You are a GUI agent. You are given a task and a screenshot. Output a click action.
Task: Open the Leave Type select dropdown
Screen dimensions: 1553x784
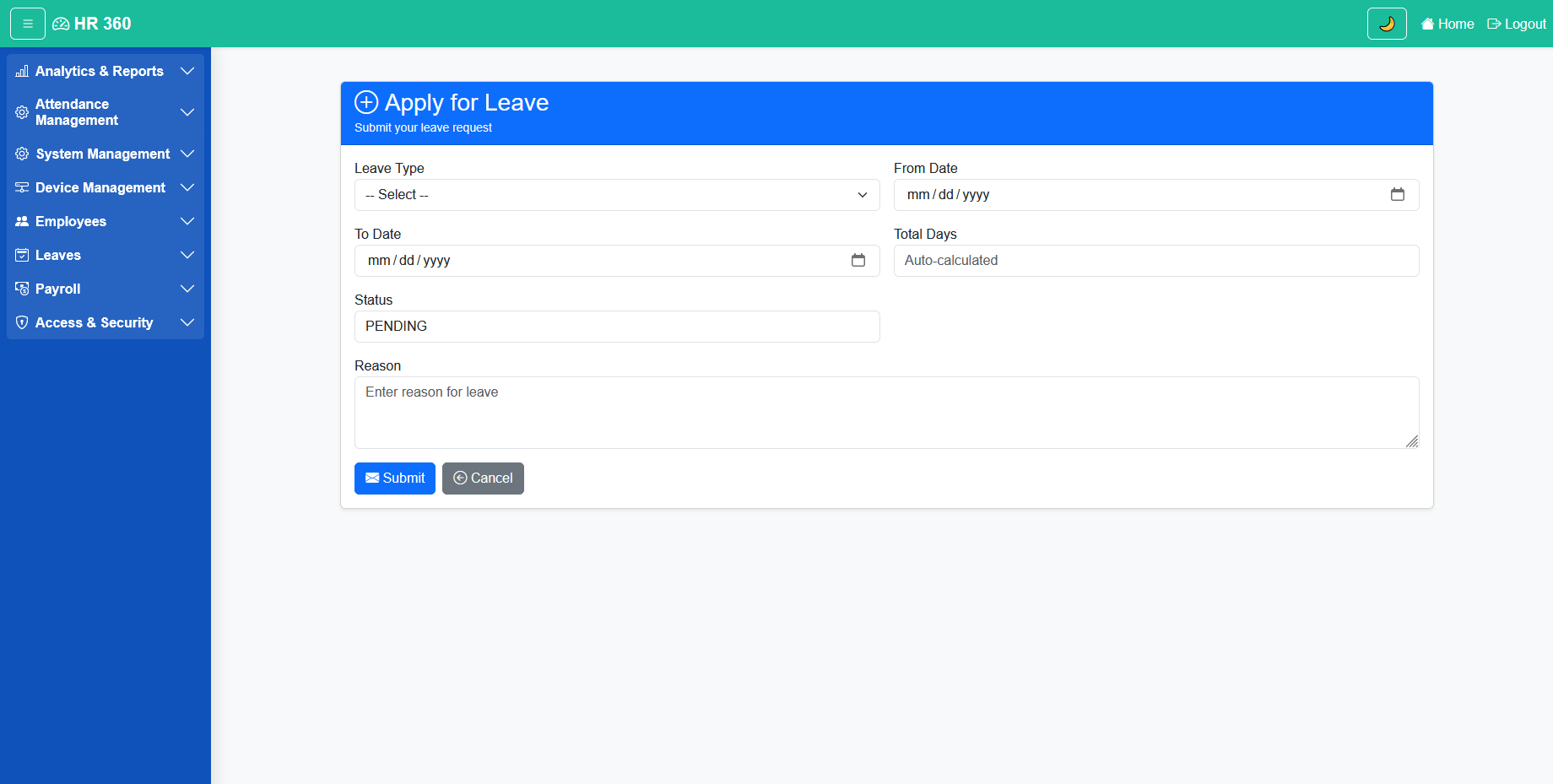tap(616, 195)
